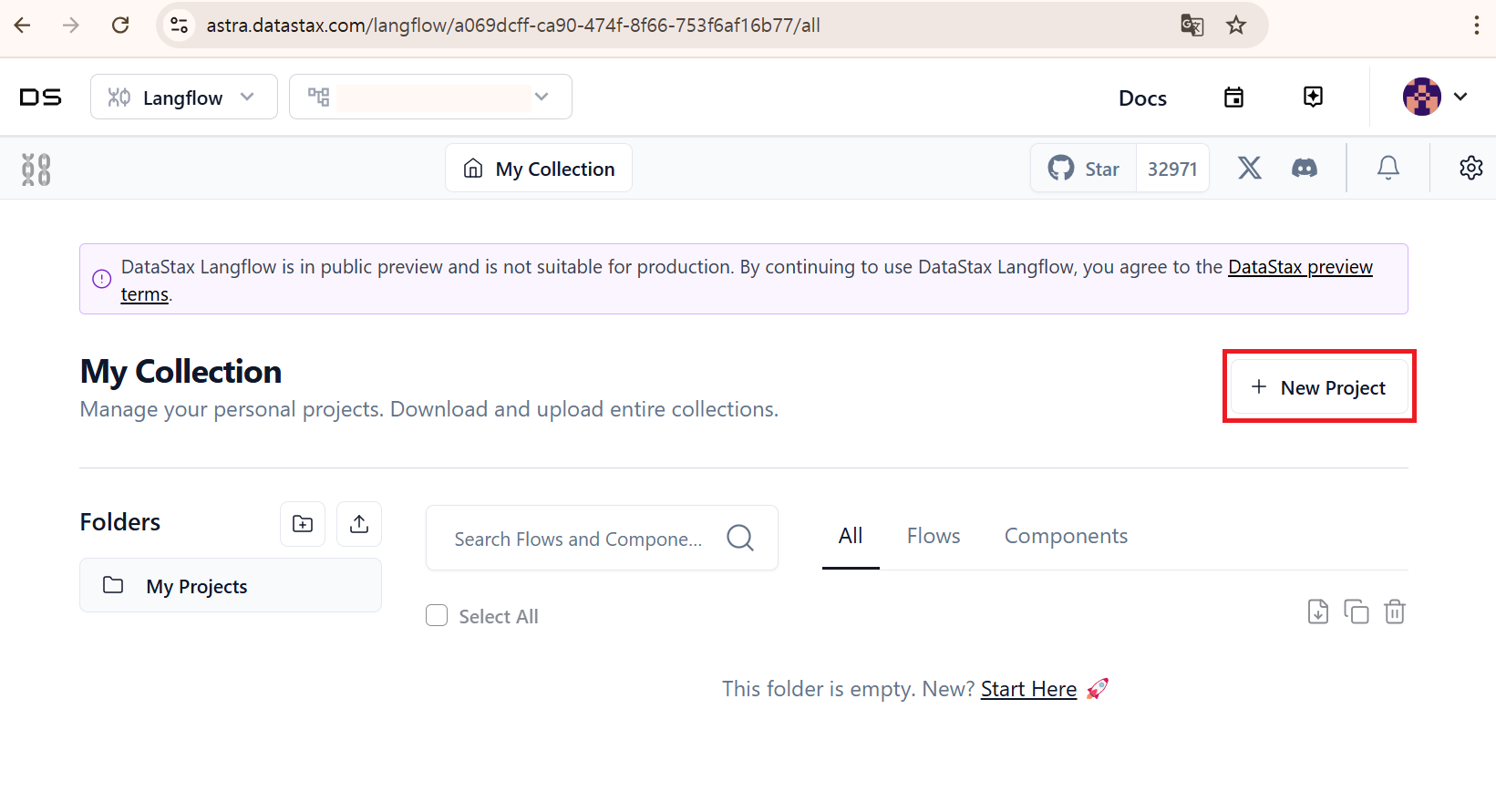Image resolution: width=1496 pixels, height=812 pixels.
Task: Click the browser address bar URL
Action: point(513,26)
